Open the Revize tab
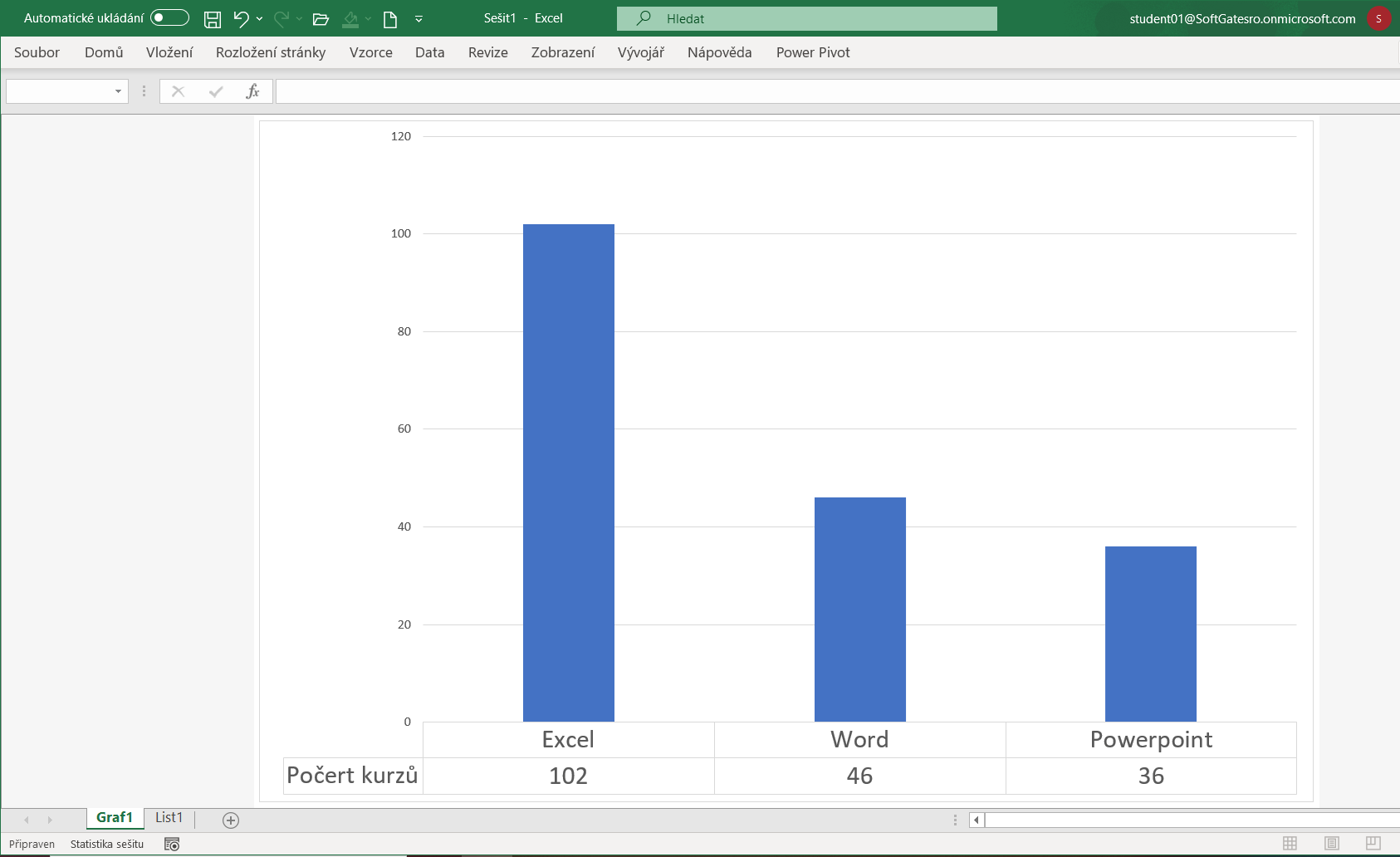The image size is (1400, 857). point(488,52)
